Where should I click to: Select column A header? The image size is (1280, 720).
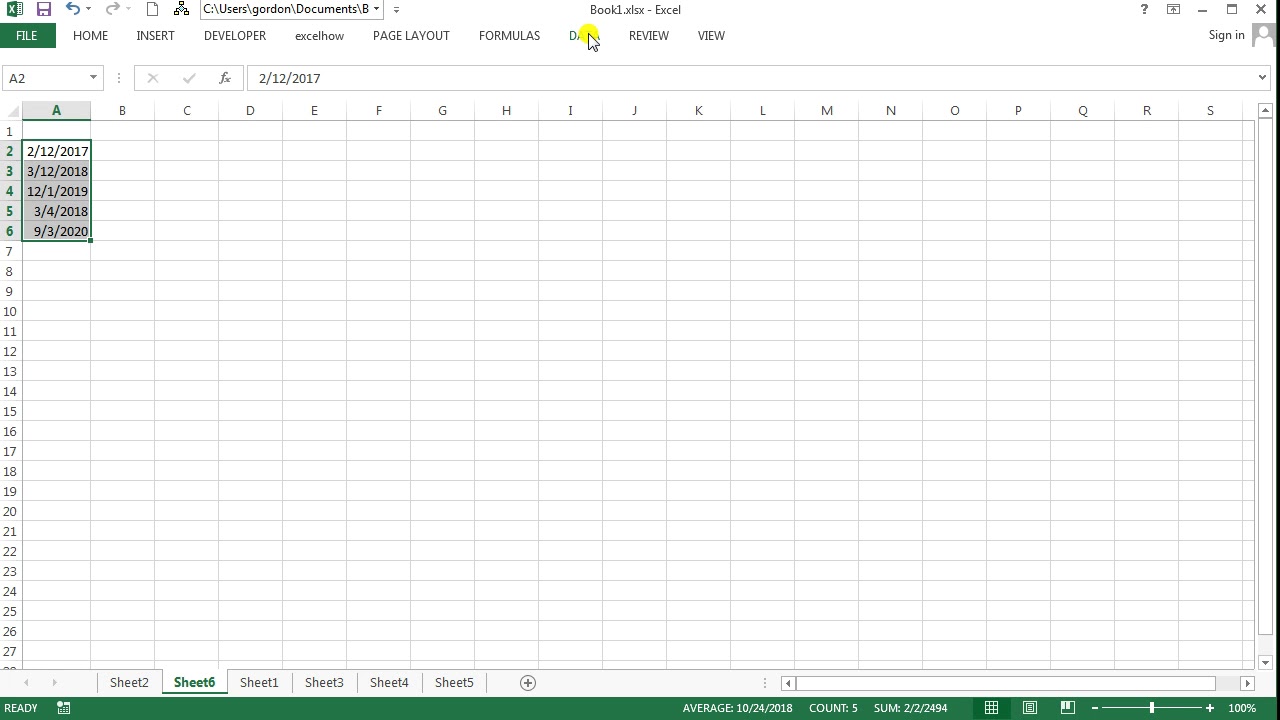pyautogui.click(x=56, y=111)
